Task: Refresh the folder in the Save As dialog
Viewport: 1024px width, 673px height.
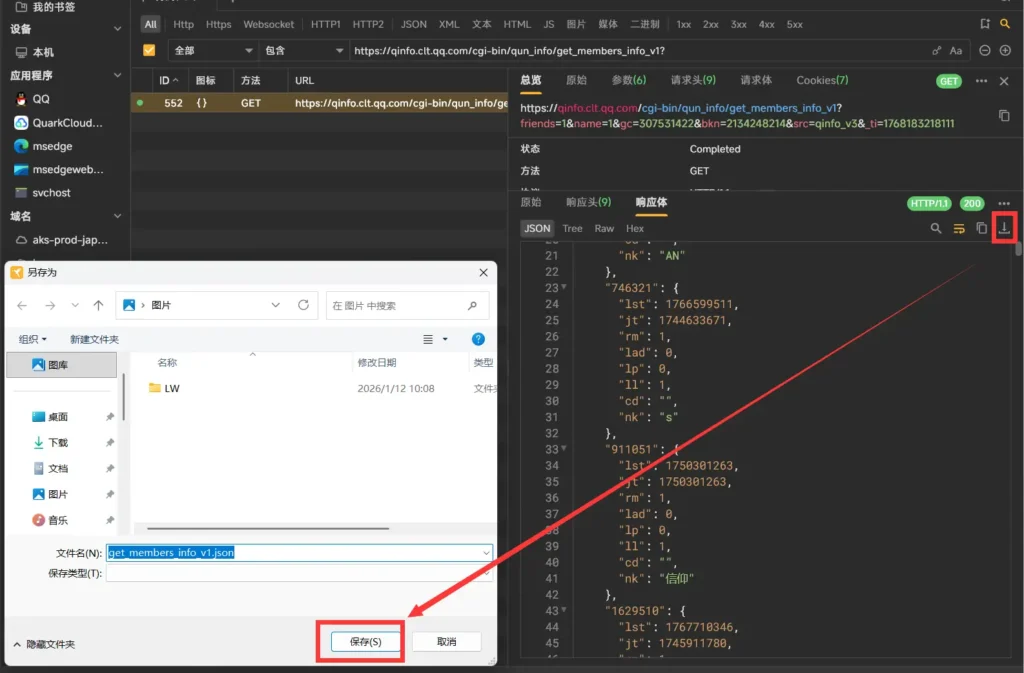Action: (303, 305)
